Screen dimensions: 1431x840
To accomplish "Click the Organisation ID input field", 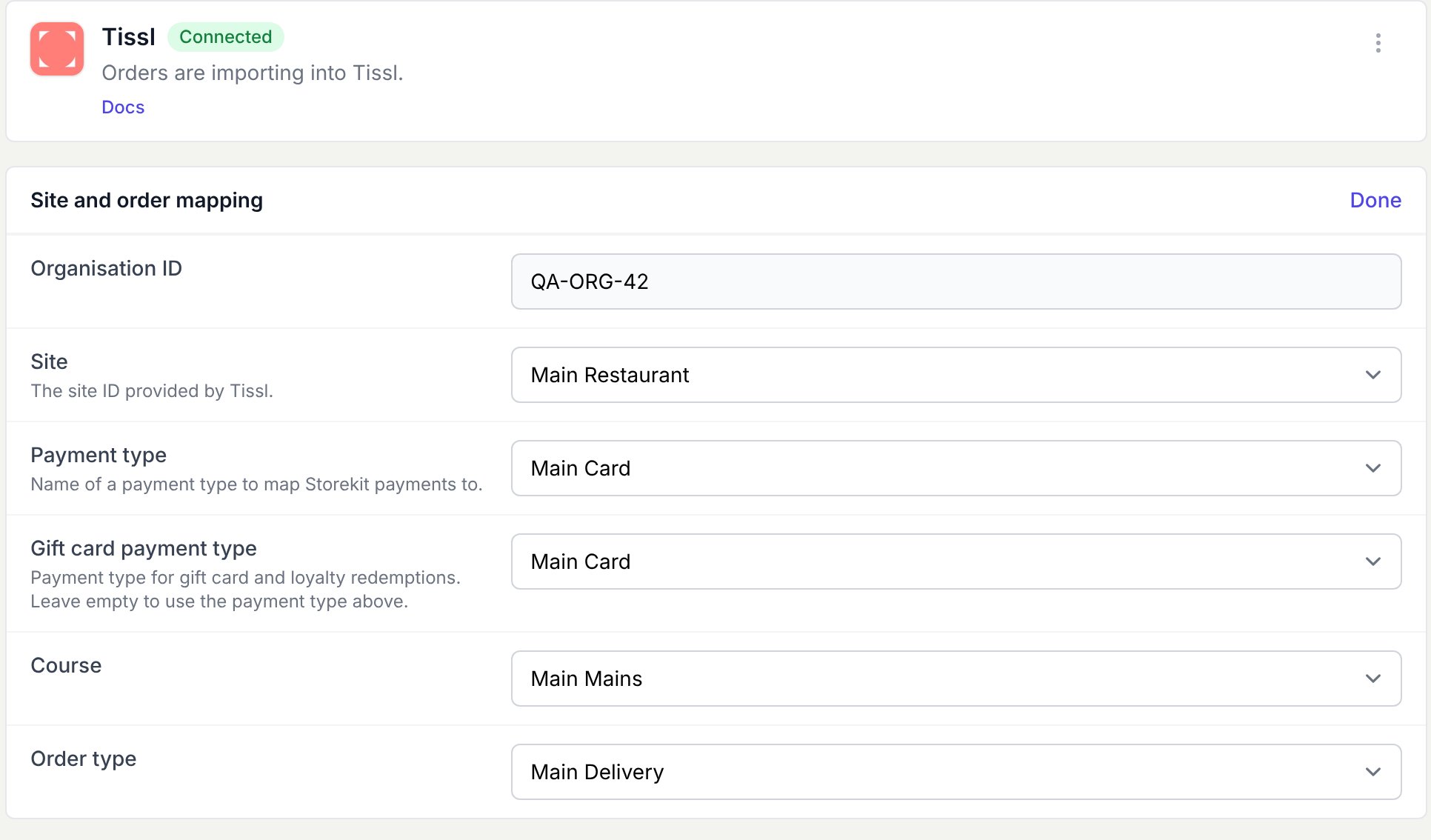I will pos(956,281).
